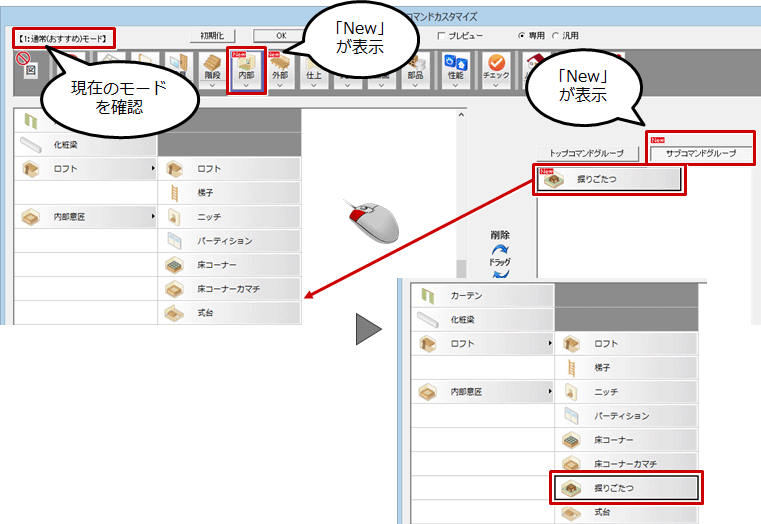Enable the プレビュー checkbox
The image size is (761, 524).
click(441, 35)
